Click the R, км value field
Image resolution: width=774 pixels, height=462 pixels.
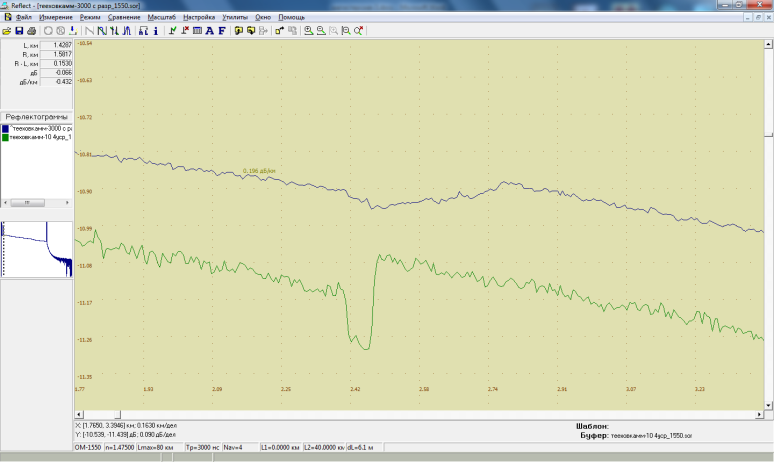click(x=56, y=54)
